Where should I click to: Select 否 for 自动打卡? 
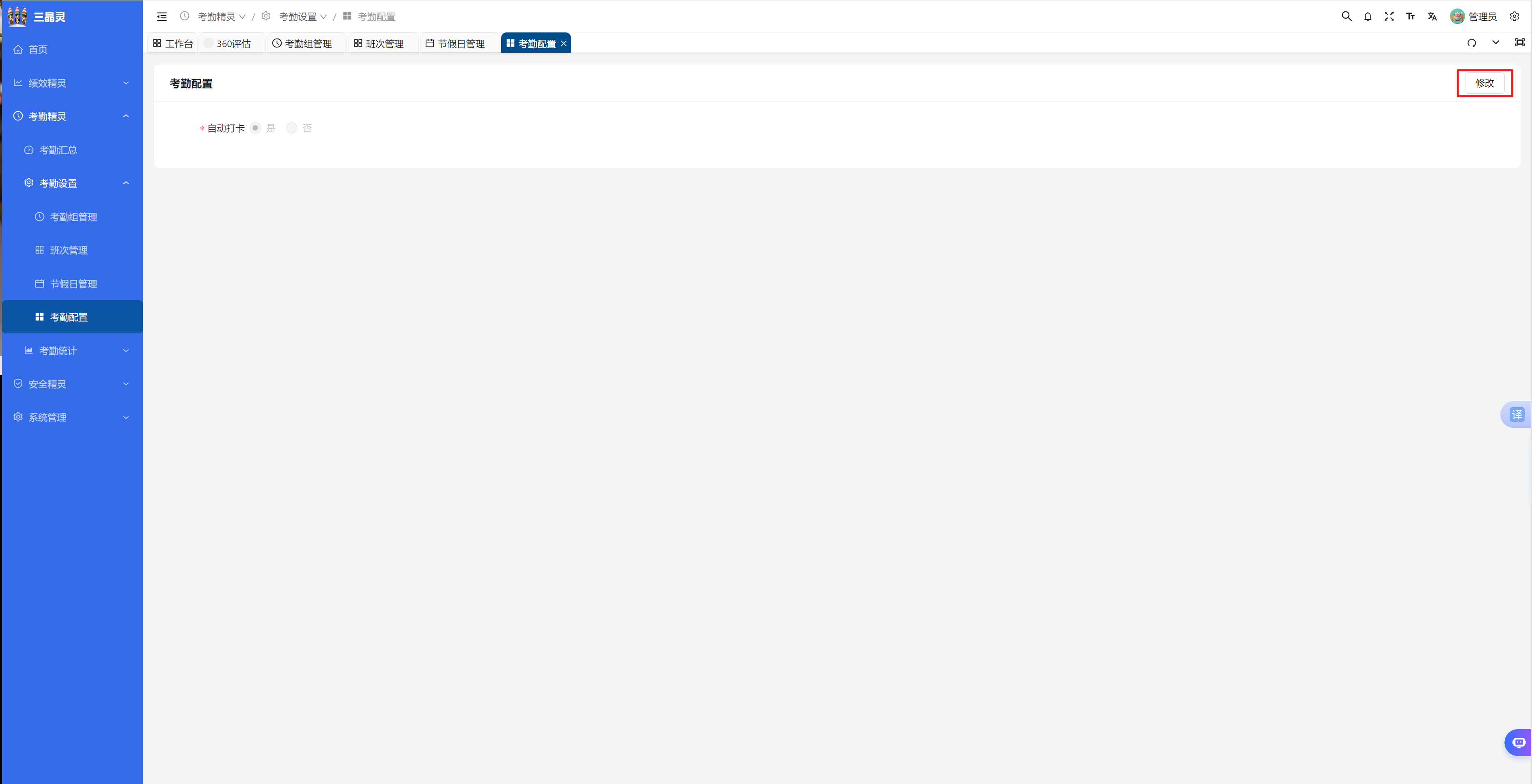[292, 128]
